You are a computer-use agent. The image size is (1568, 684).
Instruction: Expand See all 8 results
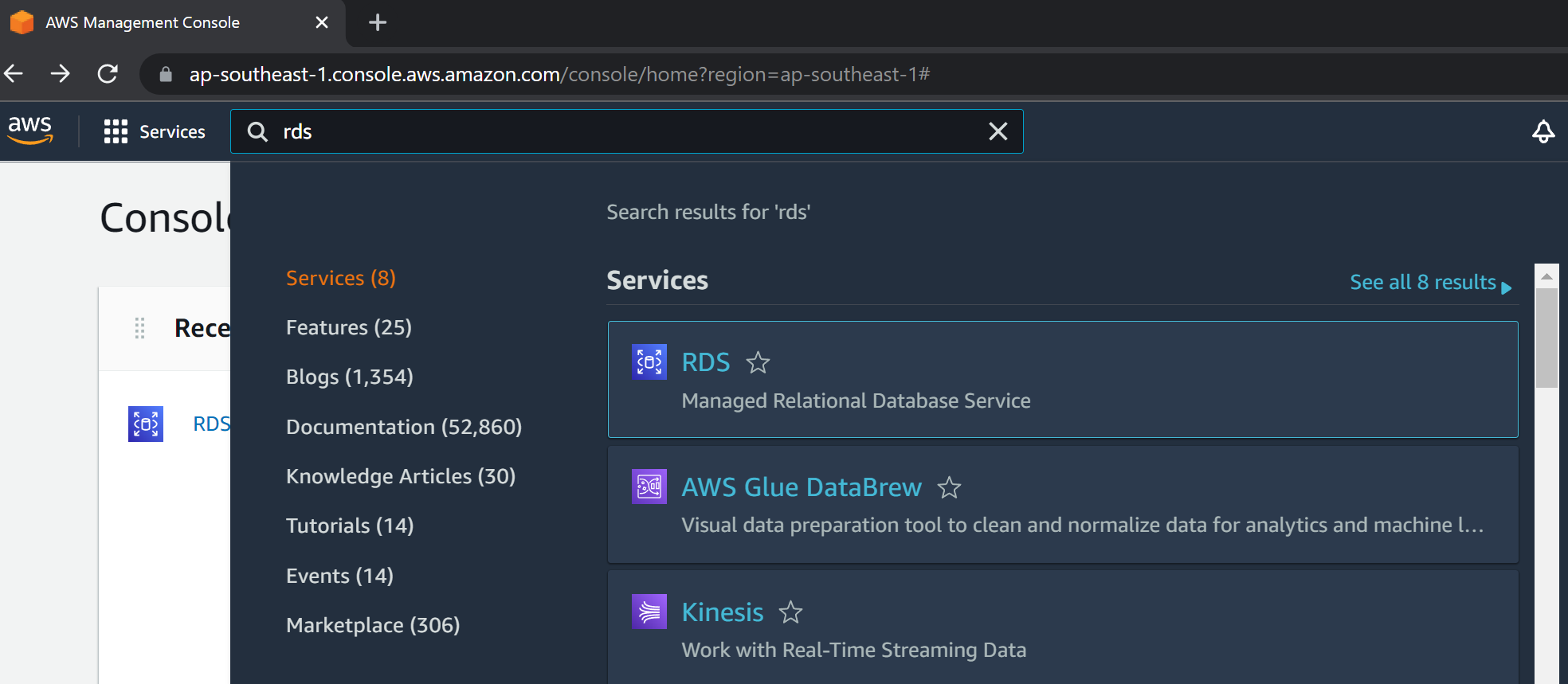1429,283
